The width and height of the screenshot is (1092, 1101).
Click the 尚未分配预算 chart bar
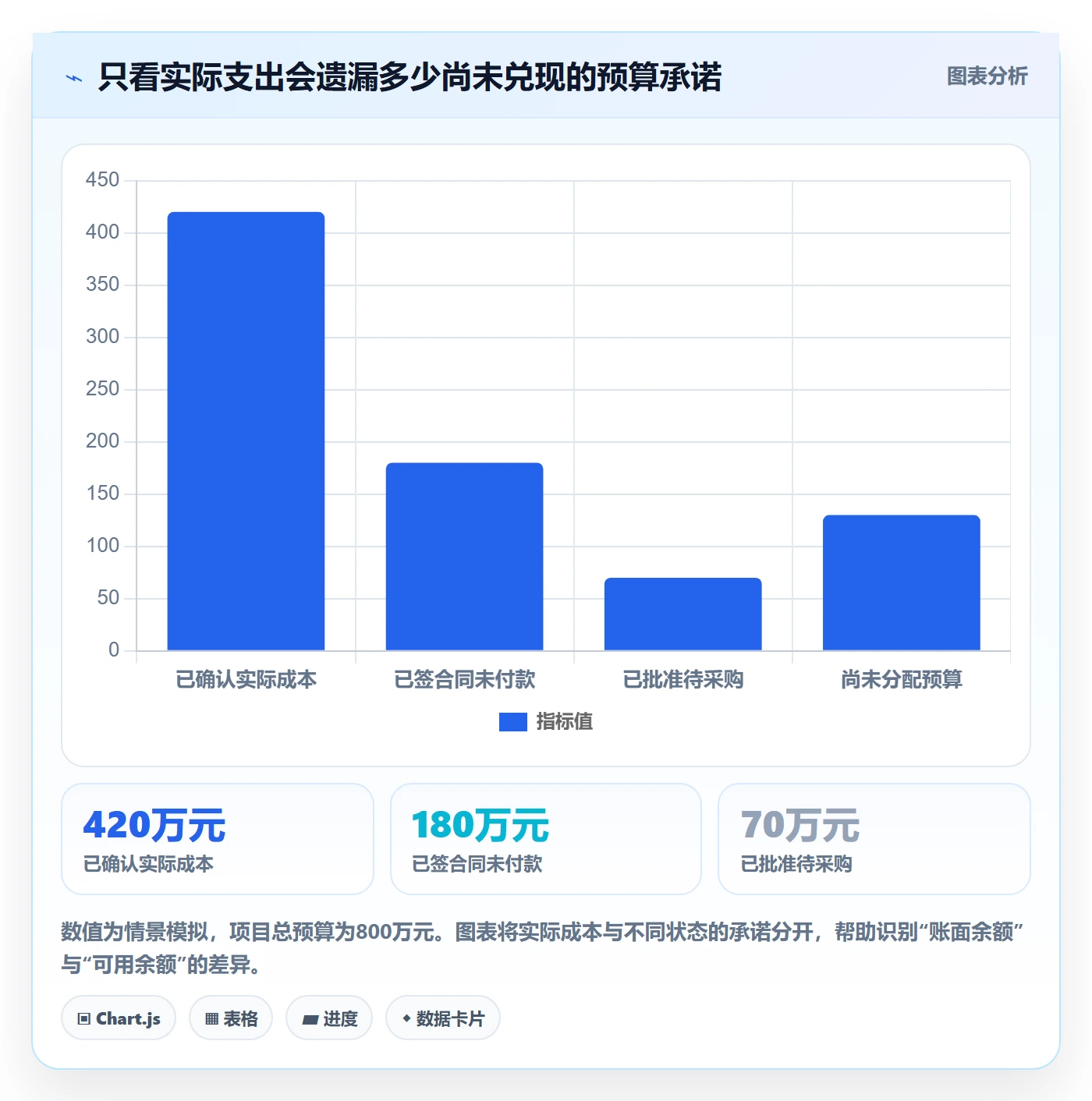click(x=901, y=582)
